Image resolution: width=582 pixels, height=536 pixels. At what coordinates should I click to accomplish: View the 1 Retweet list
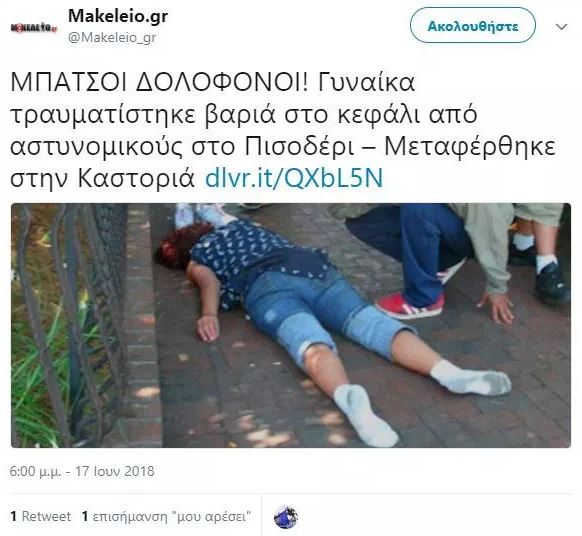(x=40, y=516)
